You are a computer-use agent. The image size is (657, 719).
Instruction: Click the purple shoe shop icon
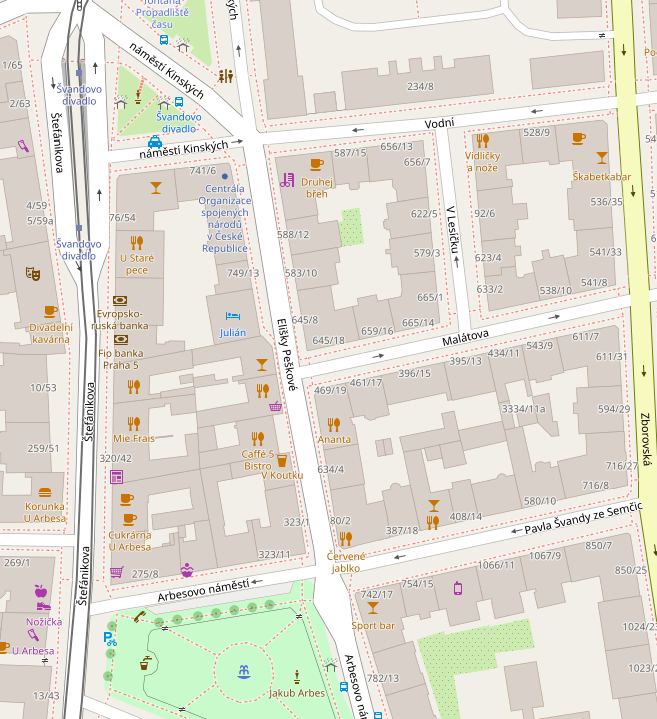44,606
